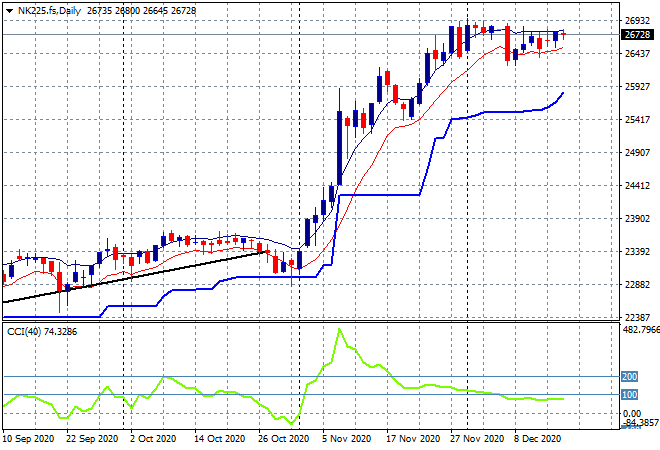Click the 23902 price axis label

tap(637, 218)
